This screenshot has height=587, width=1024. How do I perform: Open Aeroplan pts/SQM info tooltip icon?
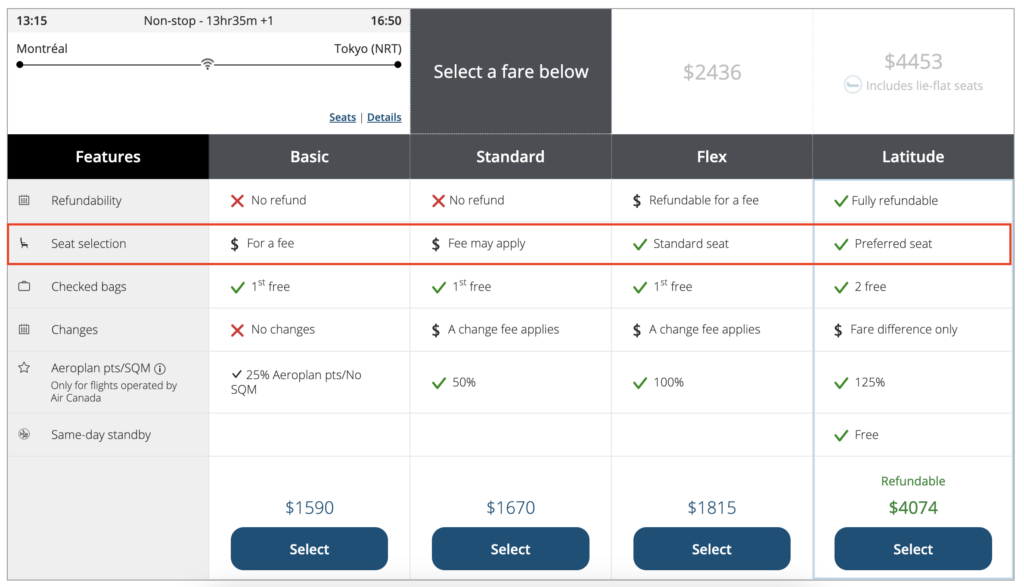160,368
